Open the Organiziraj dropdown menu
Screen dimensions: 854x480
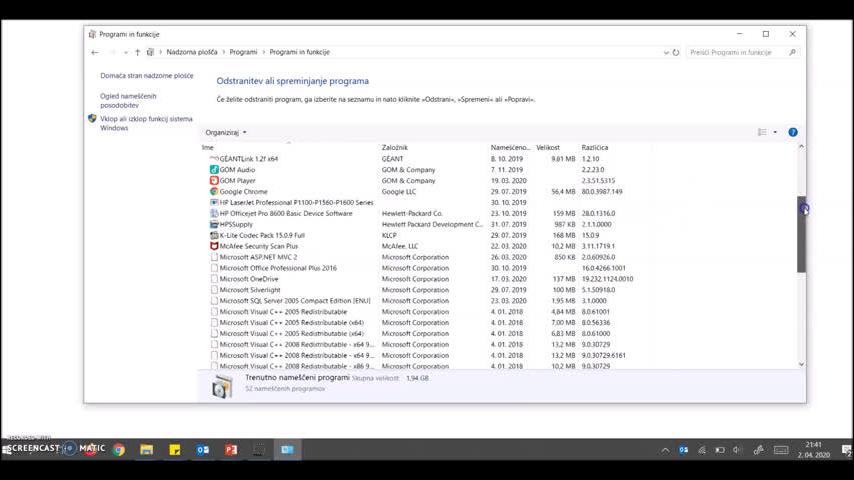pos(225,132)
